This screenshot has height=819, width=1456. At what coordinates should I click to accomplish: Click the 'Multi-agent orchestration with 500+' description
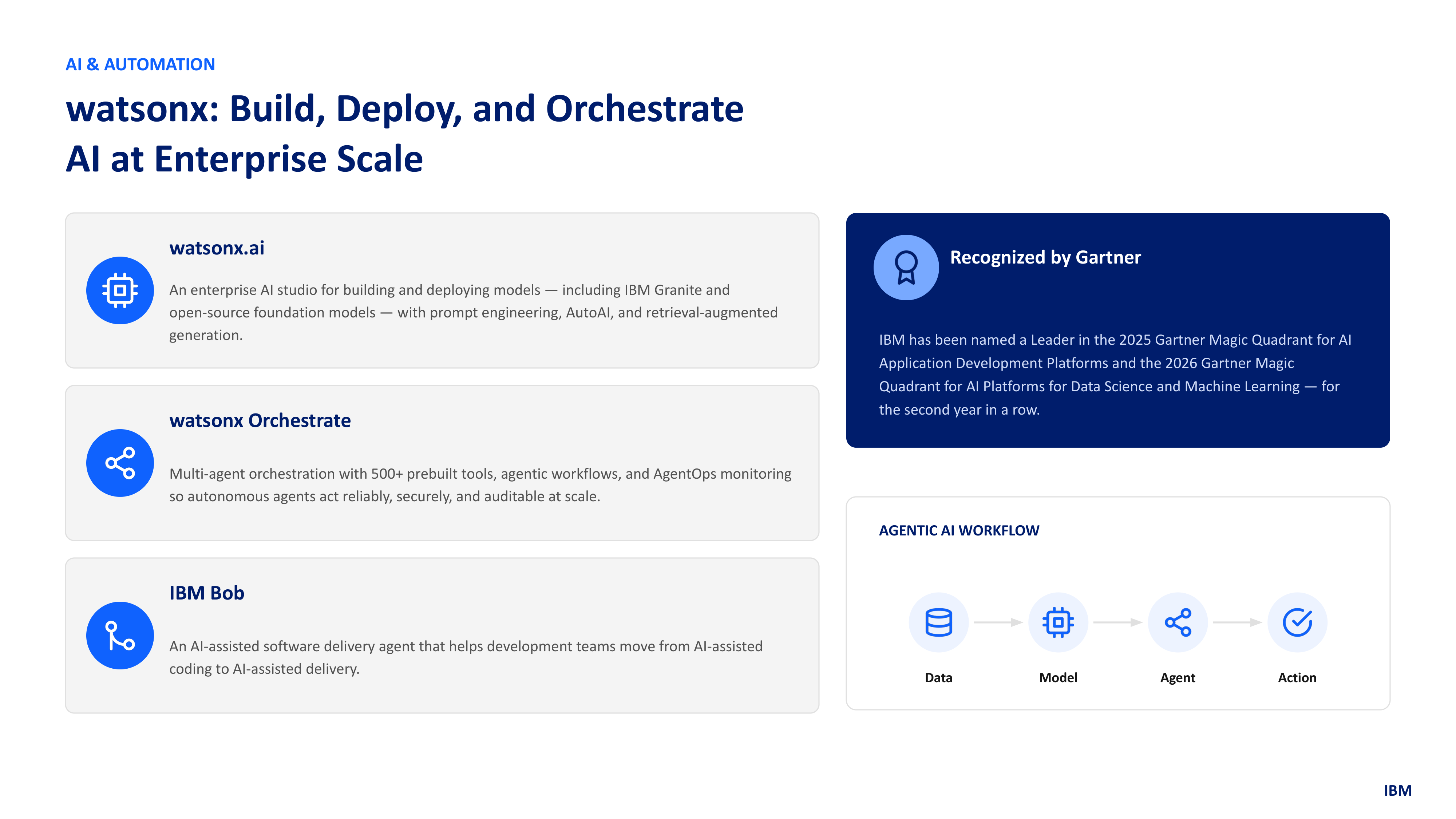coord(480,485)
